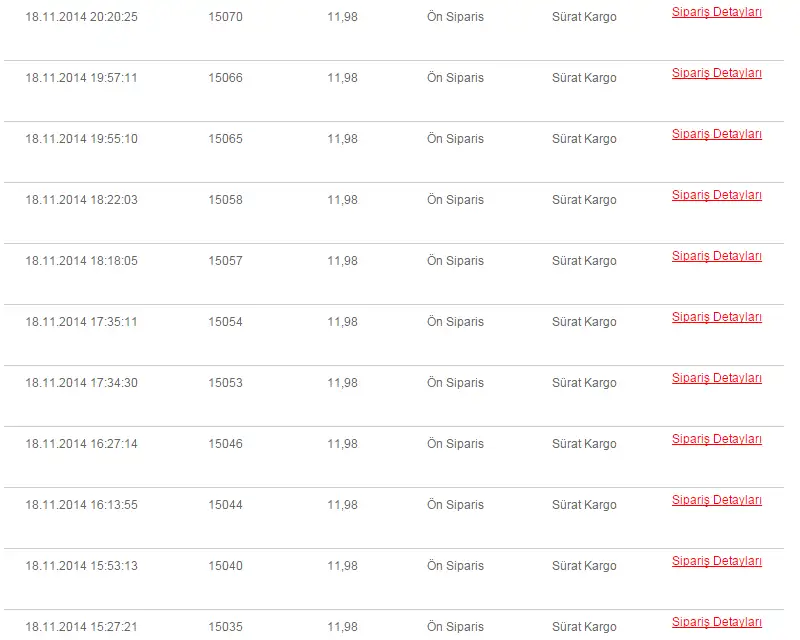Open Sipariş Detayları for order 15053
This screenshot has height=640, width=800.
pyautogui.click(x=716, y=378)
